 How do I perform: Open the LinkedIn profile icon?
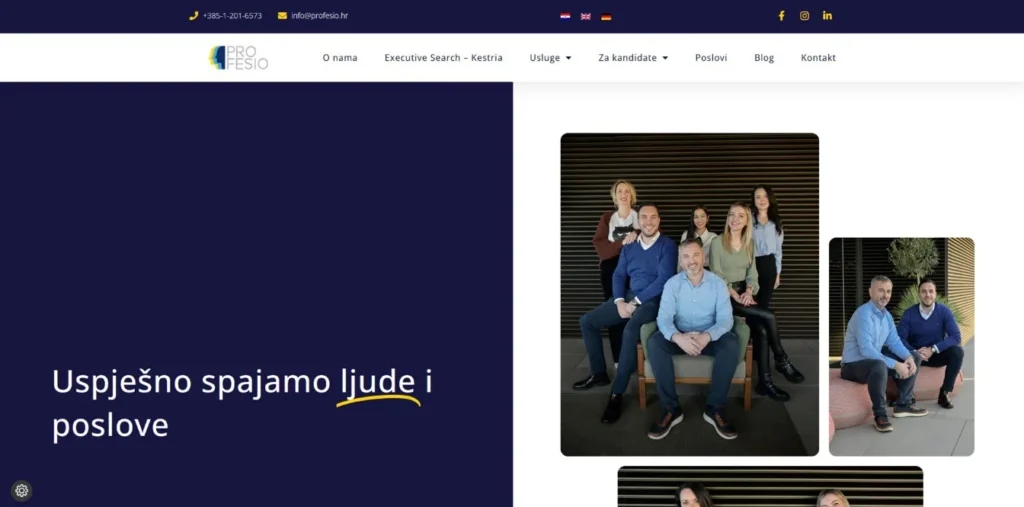click(x=827, y=16)
